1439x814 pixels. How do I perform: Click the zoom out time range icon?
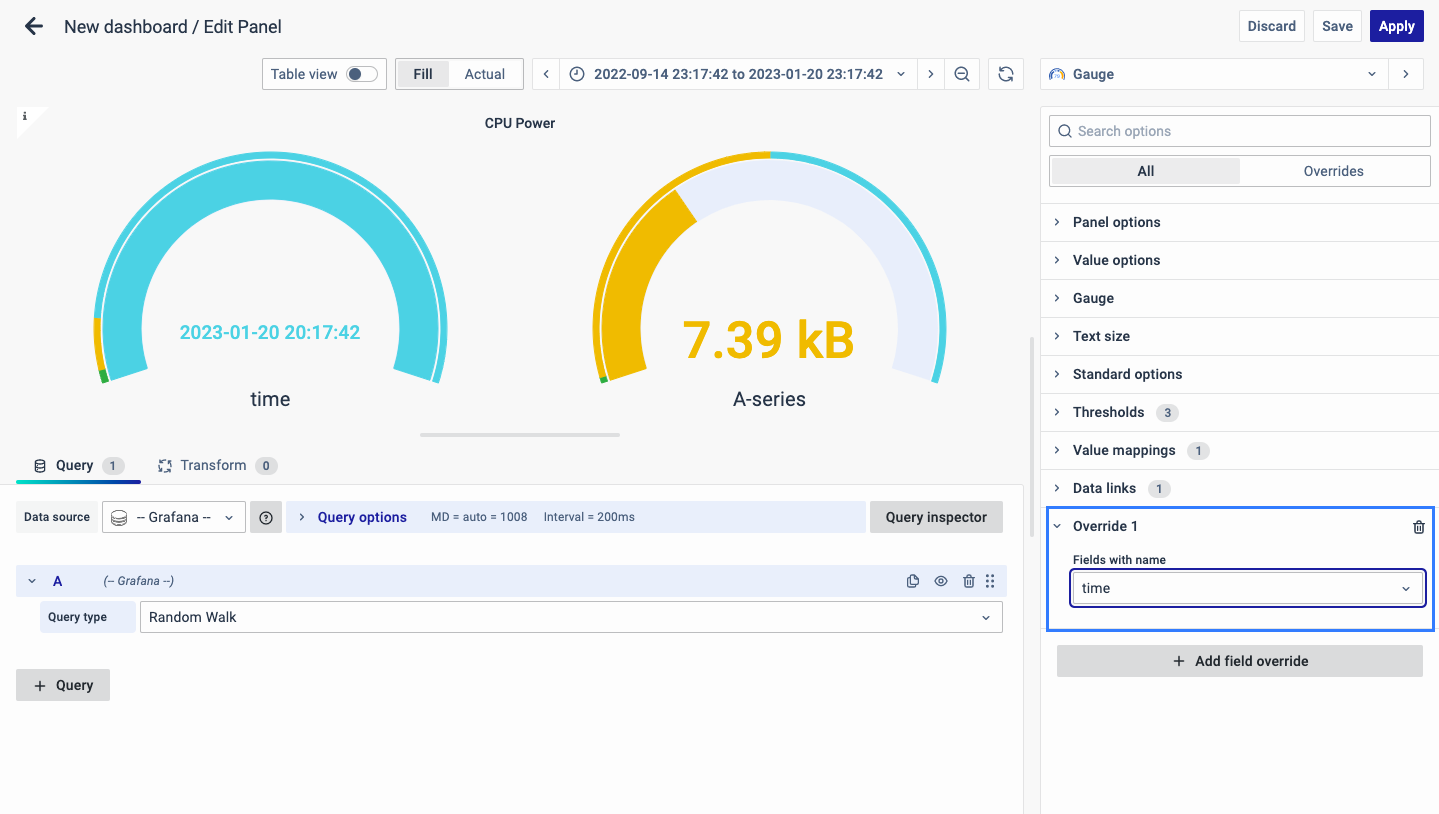(962, 74)
